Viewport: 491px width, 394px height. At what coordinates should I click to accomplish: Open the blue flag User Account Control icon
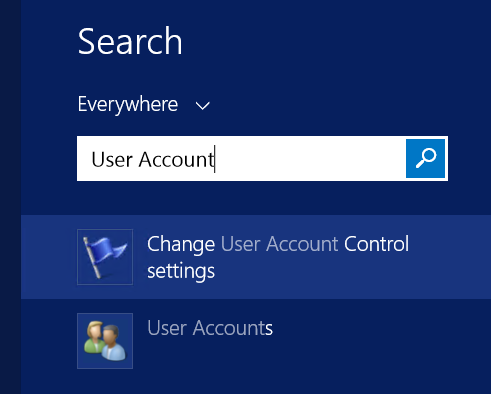[105, 257]
